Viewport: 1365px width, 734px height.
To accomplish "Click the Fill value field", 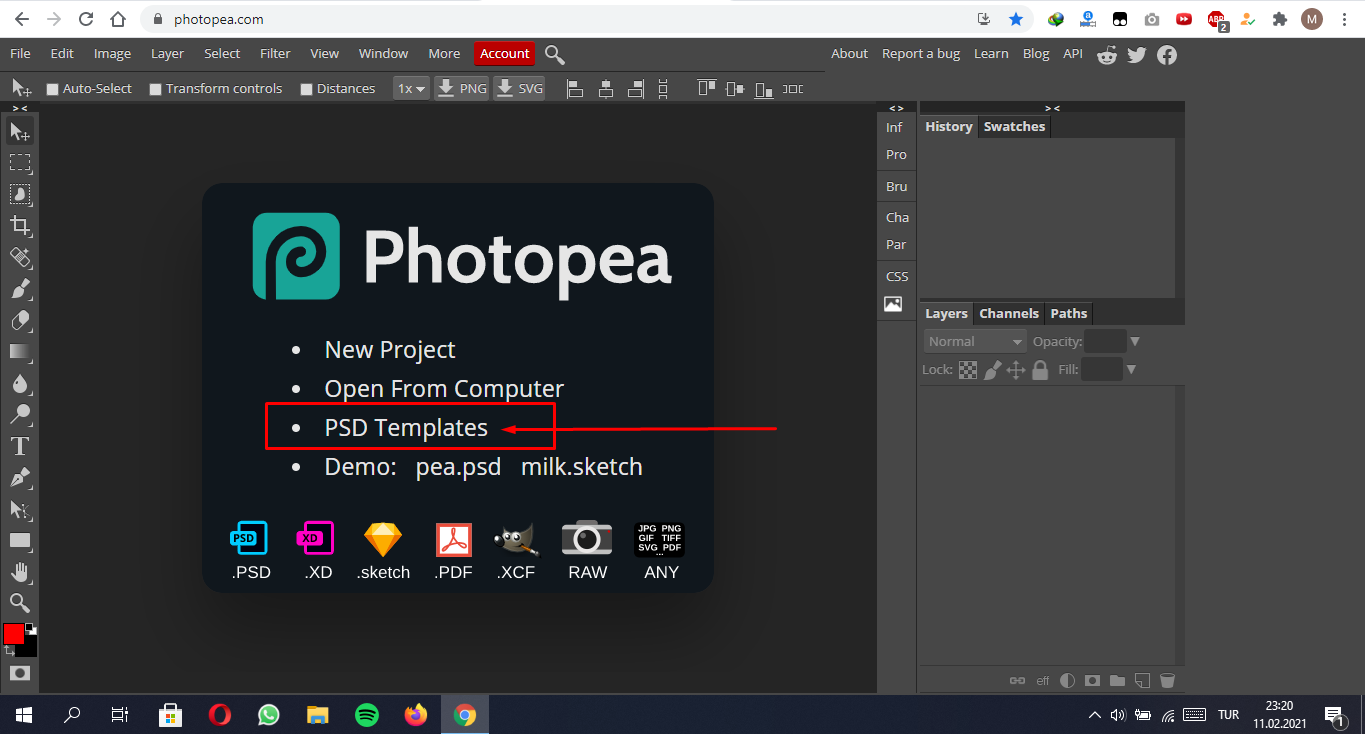I will click(x=1102, y=370).
